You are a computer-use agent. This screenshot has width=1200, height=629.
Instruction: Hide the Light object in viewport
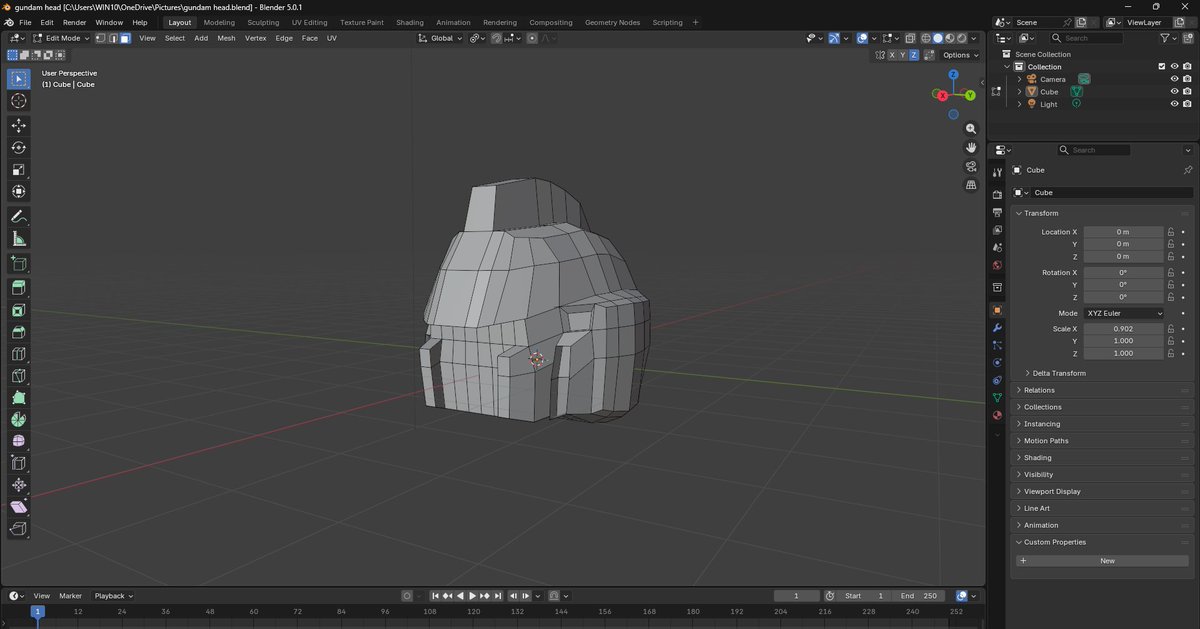[1174, 104]
